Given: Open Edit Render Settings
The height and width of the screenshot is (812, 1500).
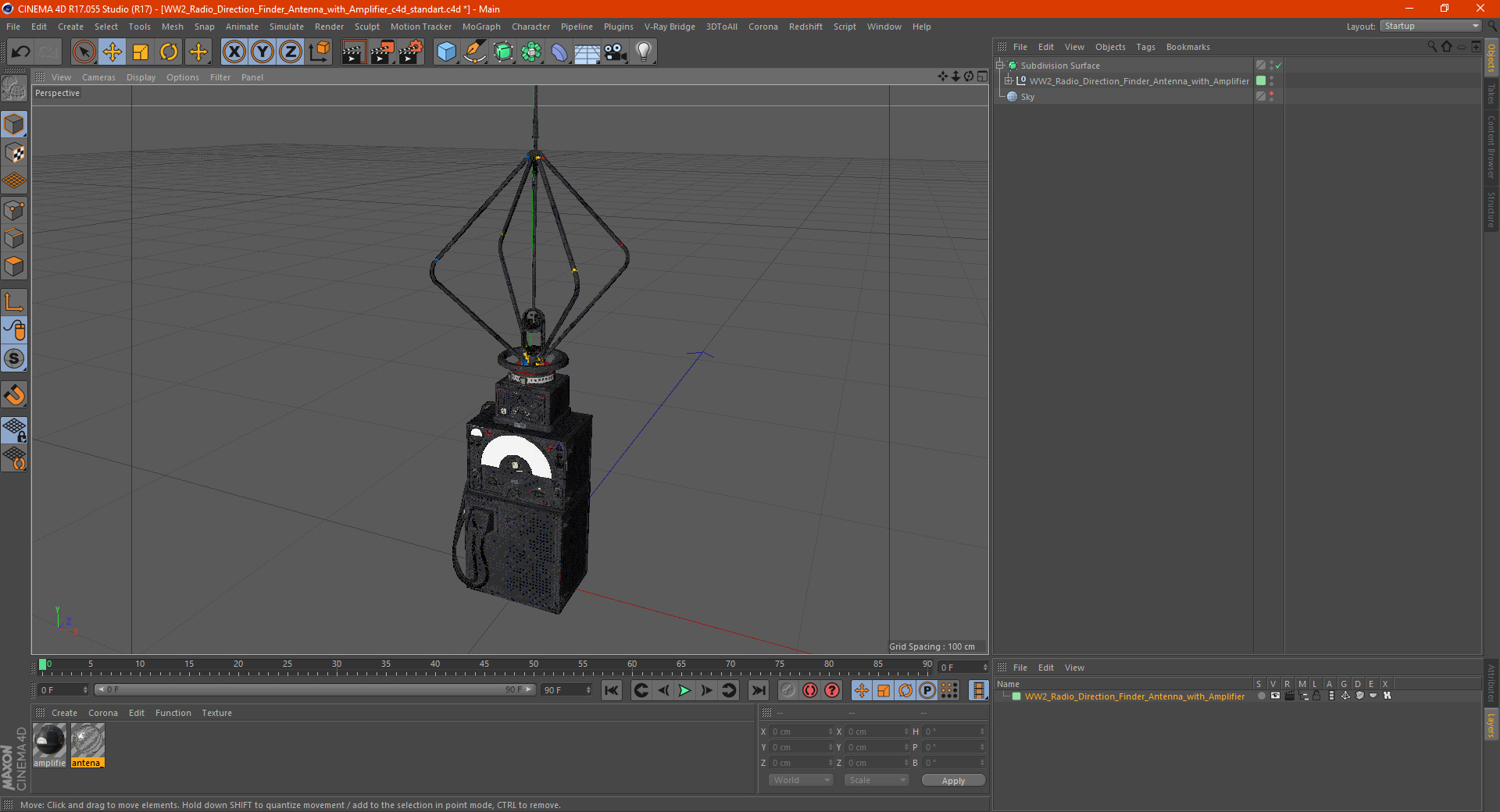Looking at the screenshot, I should (411, 52).
